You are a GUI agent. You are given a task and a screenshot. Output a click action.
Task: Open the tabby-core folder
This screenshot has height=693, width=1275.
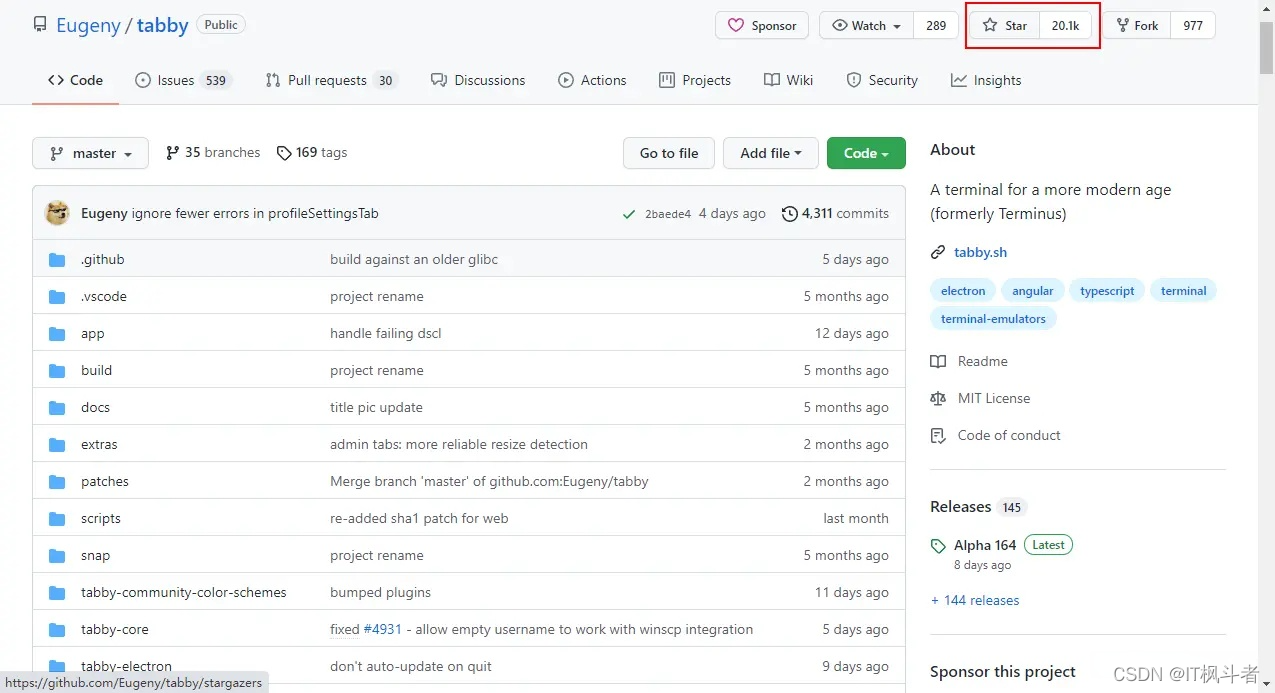pyautogui.click(x=114, y=629)
